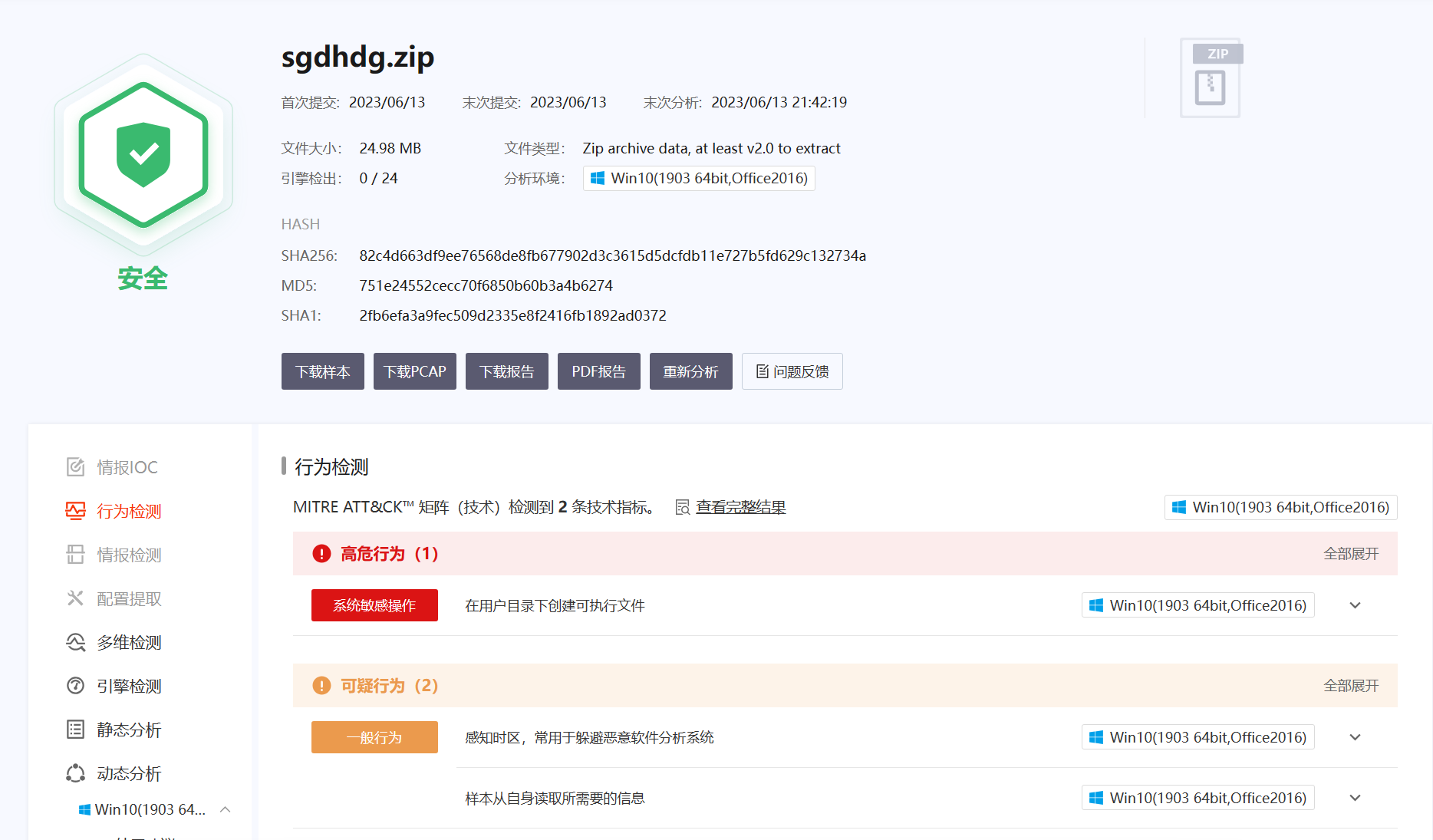Click the 下载样本 button
The width and height of the screenshot is (1433, 840).
pos(323,371)
